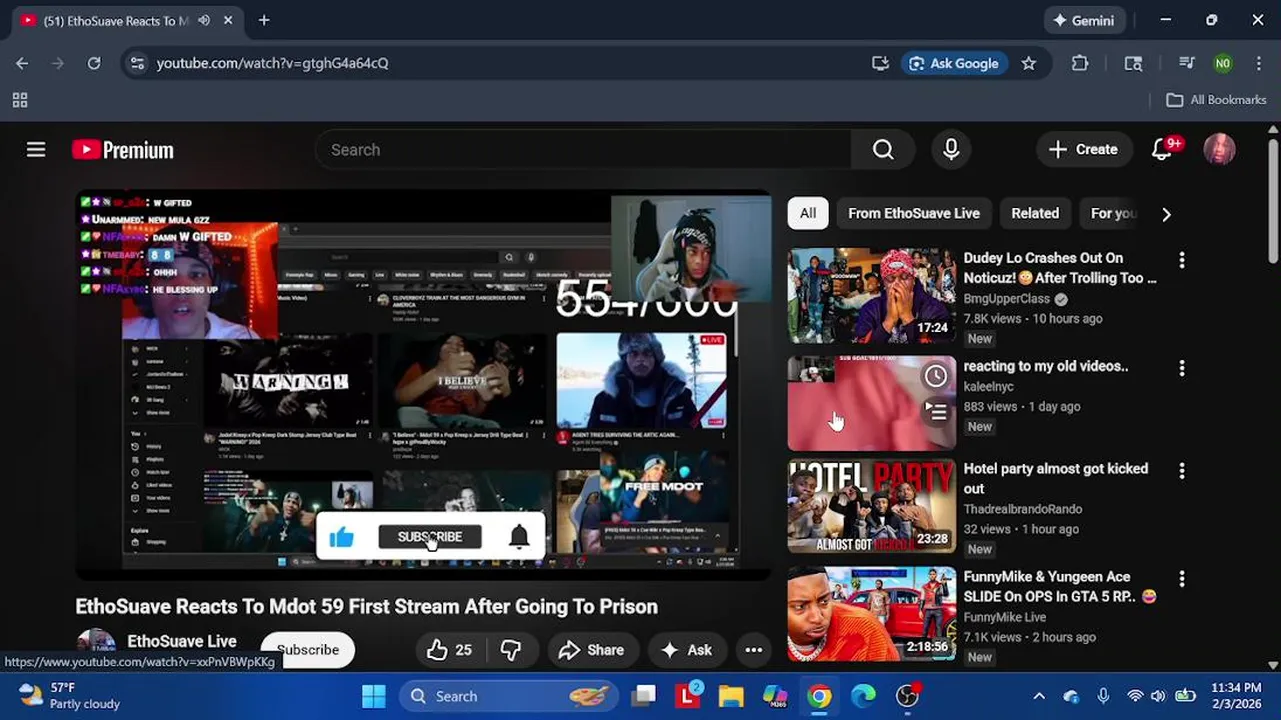
Task: Open the Hotel party video thumbnail
Action: pos(872,506)
